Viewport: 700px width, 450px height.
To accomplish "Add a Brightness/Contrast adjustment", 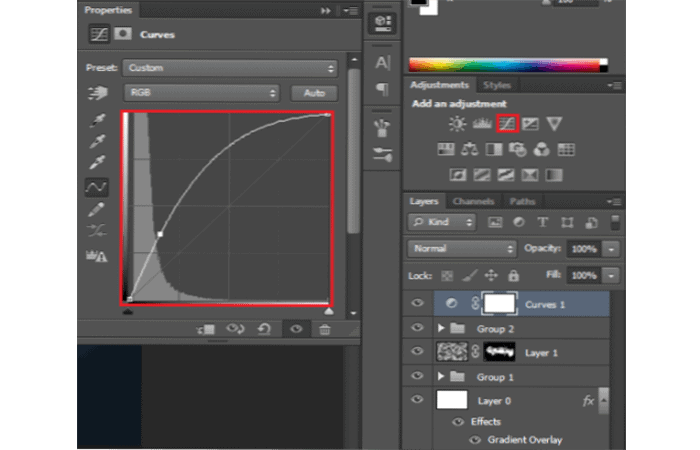I will click(x=457, y=124).
